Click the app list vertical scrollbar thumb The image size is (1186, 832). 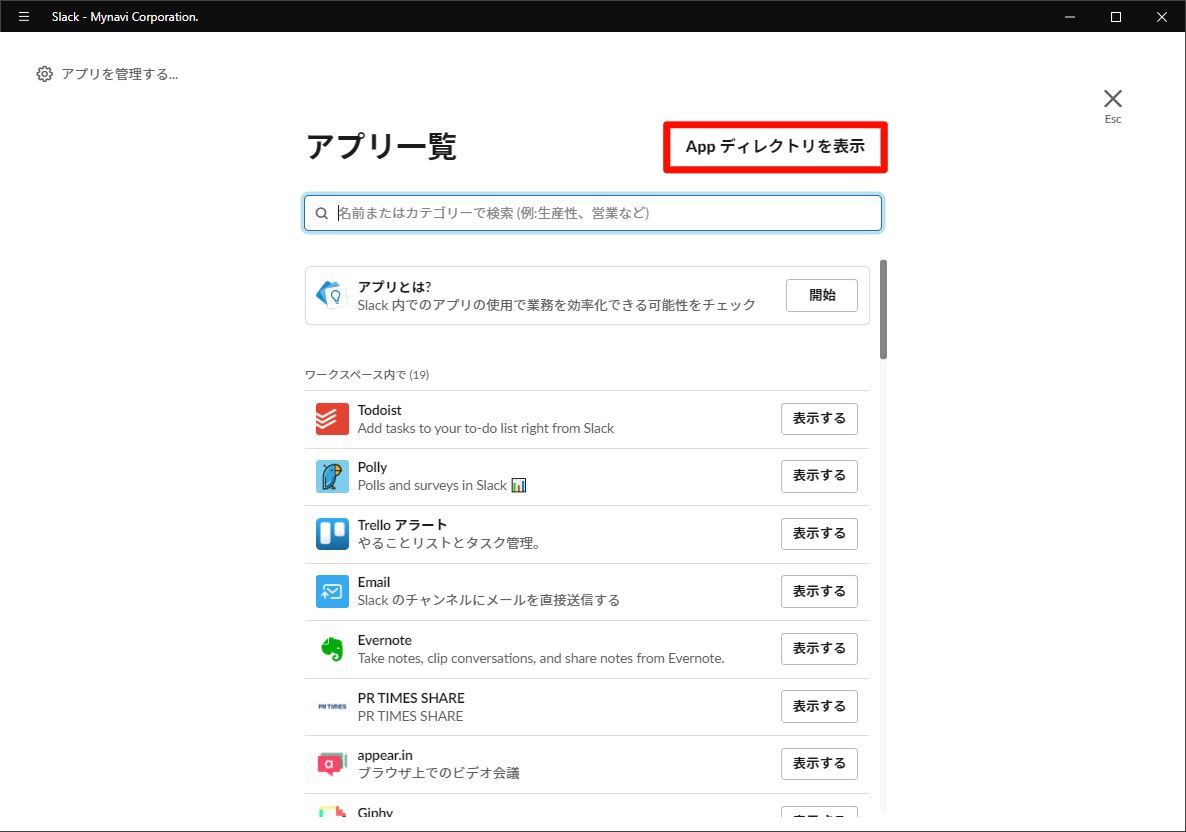tap(883, 309)
